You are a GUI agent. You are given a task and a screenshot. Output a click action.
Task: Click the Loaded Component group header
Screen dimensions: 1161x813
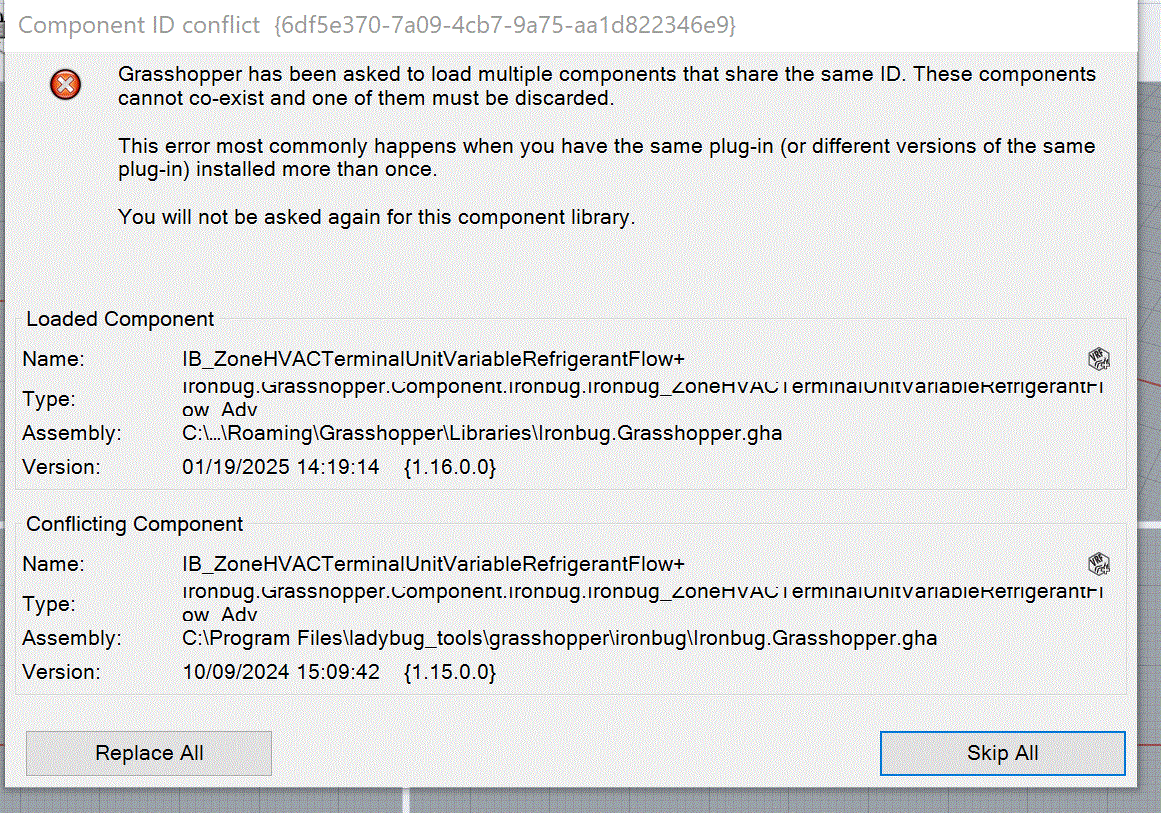point(120,319)
